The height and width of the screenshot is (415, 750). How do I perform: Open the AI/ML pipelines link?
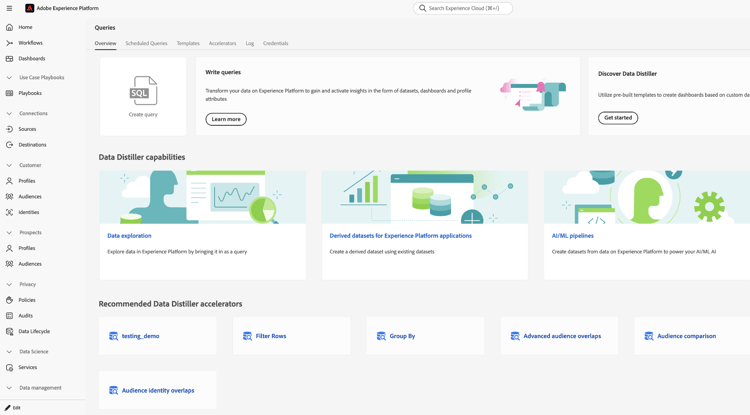[x=573, y=236]
